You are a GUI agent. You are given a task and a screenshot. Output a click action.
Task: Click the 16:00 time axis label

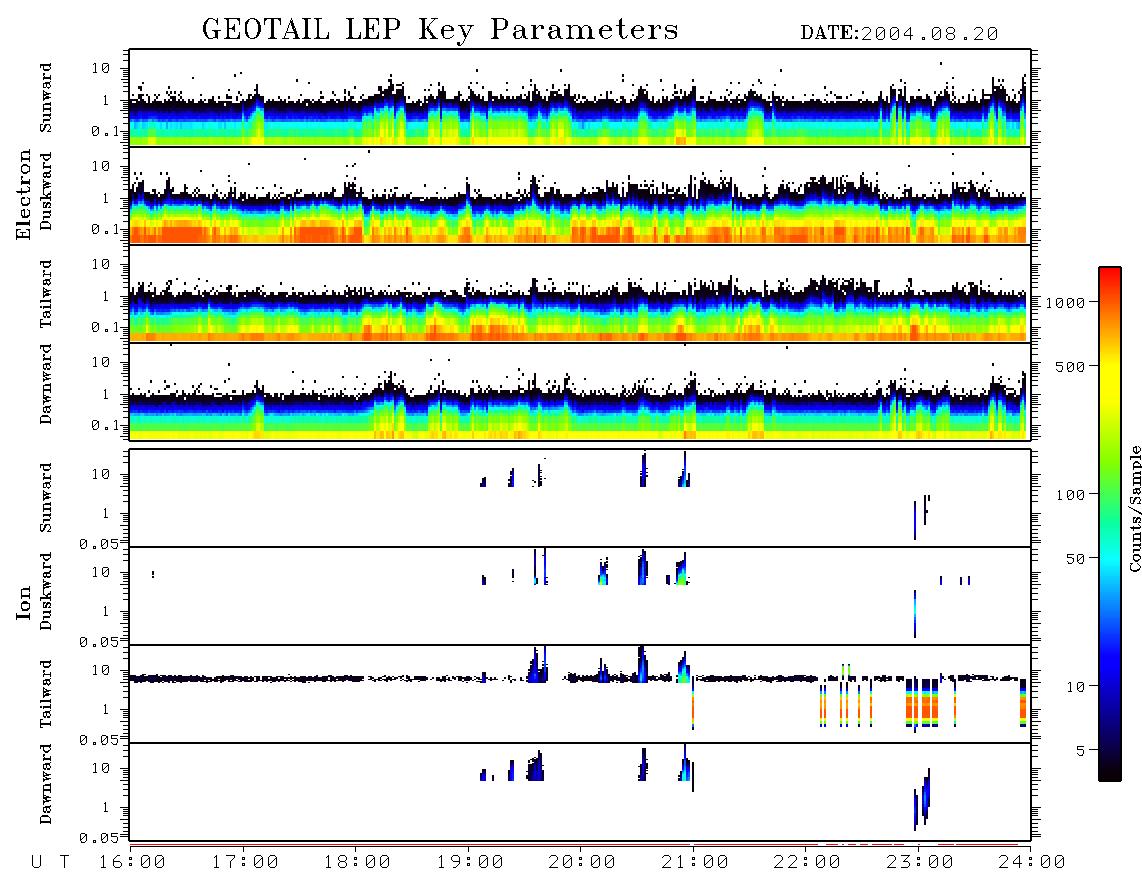[x=133, y=863]
